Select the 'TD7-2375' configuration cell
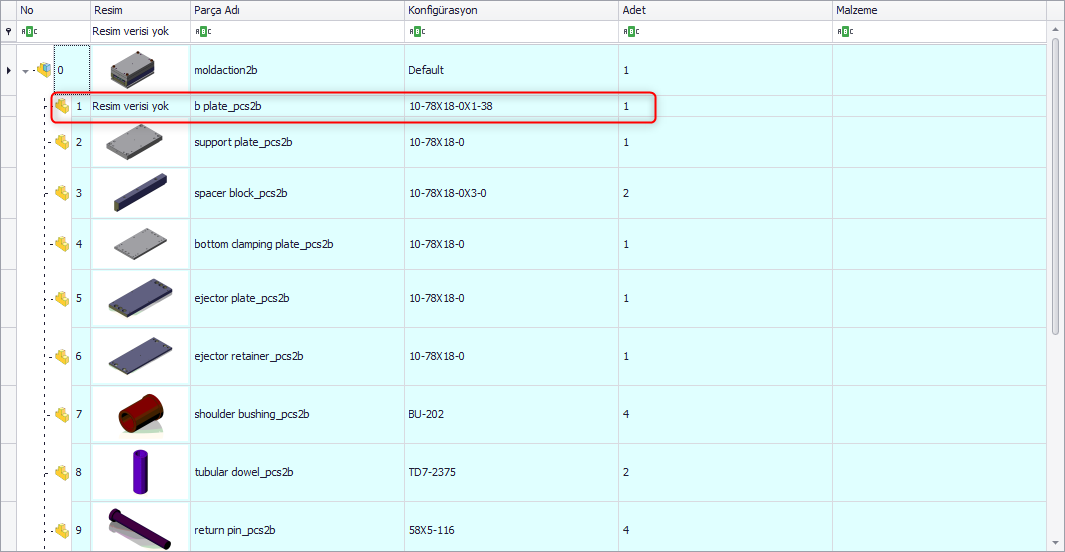The width and height of the screenshot is (1065, 552). (511, 472)
